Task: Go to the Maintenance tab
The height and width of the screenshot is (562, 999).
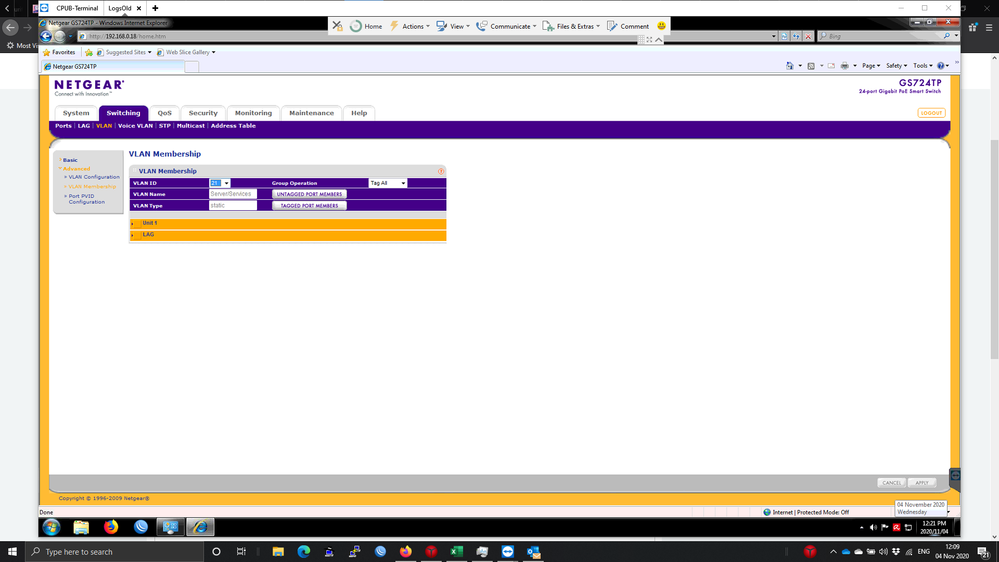Action: click(311, 113)
